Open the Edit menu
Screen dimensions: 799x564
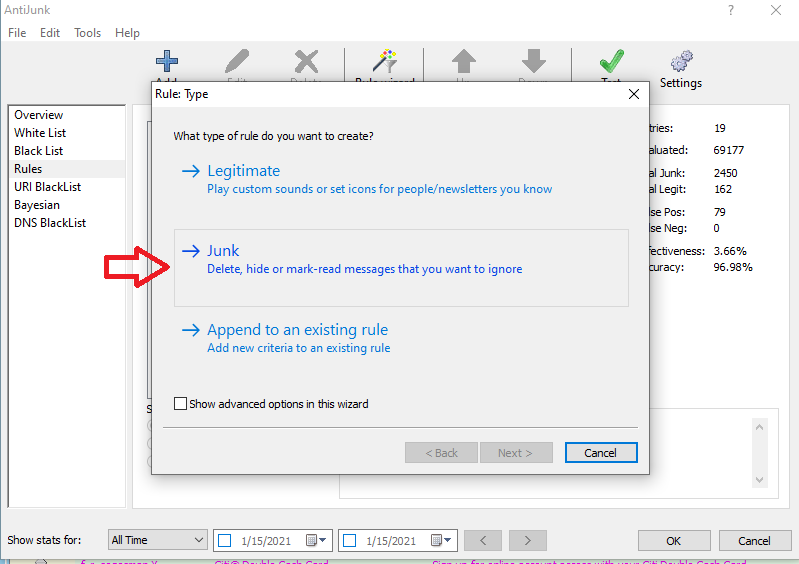[50, 33]
